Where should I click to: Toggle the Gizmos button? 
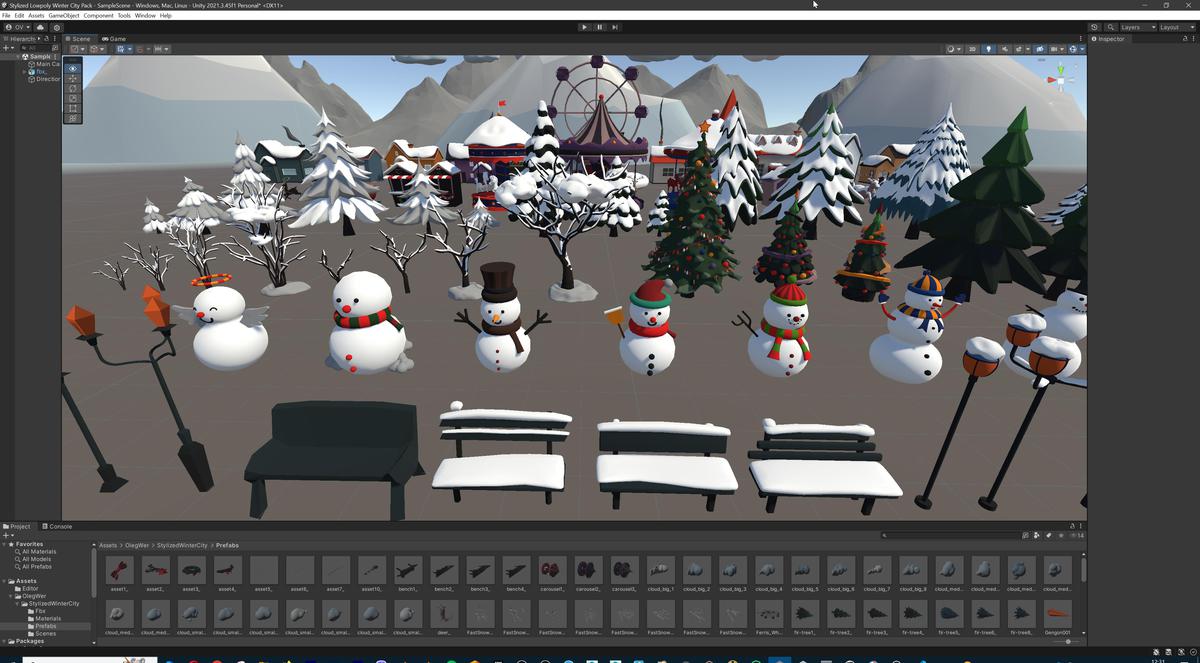1072,49
